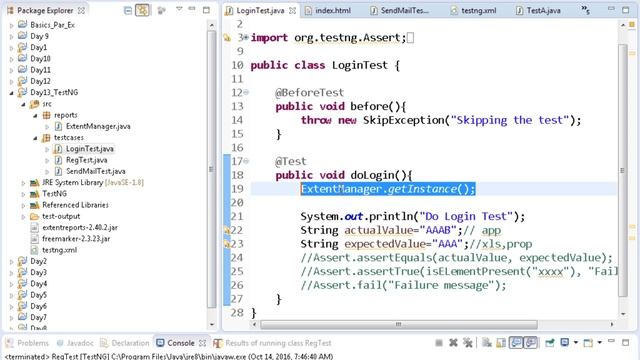Click the Terminate button in Console toolbar

(439, 343)
